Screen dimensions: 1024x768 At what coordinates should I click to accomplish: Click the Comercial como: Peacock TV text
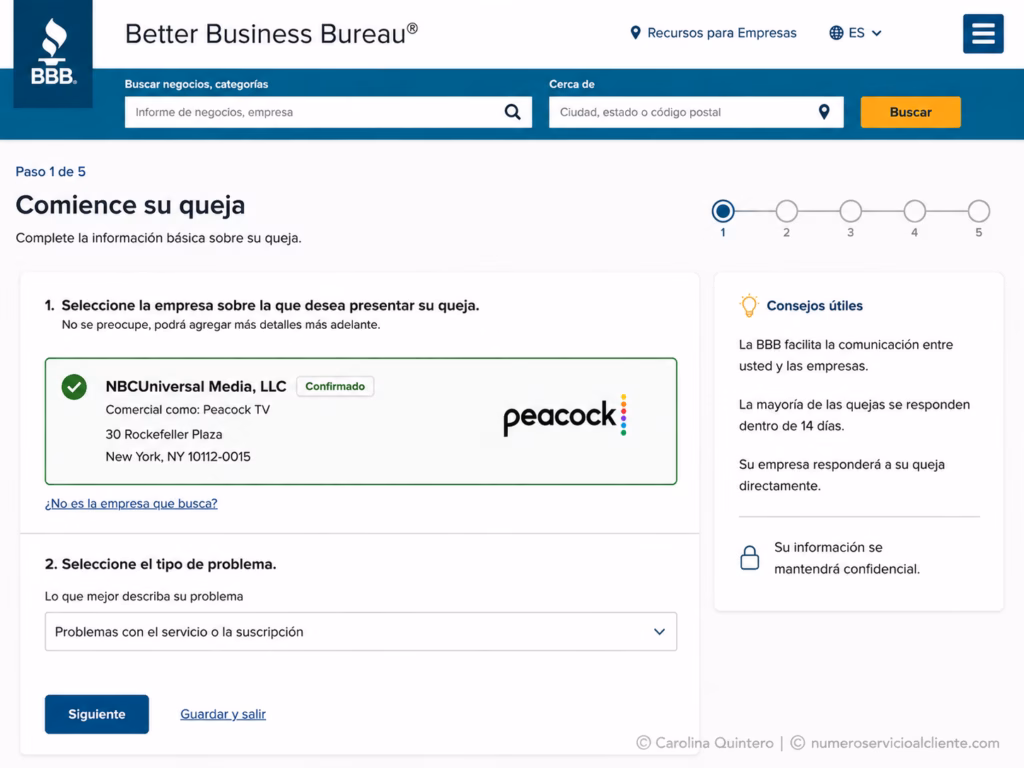click(187, 410)
